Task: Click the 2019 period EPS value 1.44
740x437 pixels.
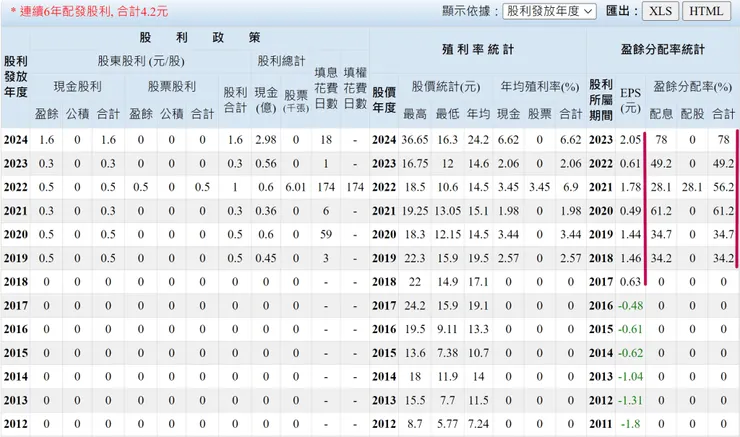Action: click(x=630, y=234)
